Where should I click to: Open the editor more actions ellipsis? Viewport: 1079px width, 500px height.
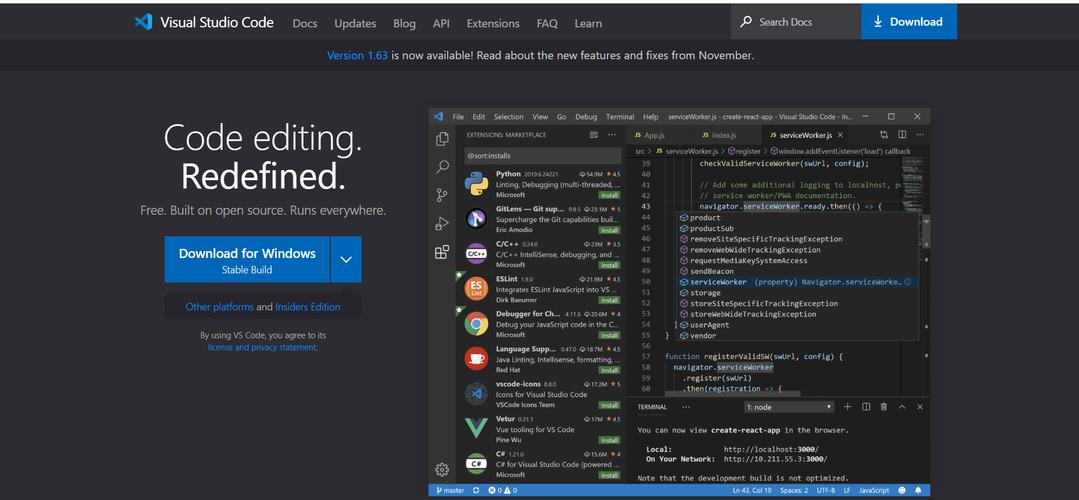pyautogui.click(x=919, y=135)
